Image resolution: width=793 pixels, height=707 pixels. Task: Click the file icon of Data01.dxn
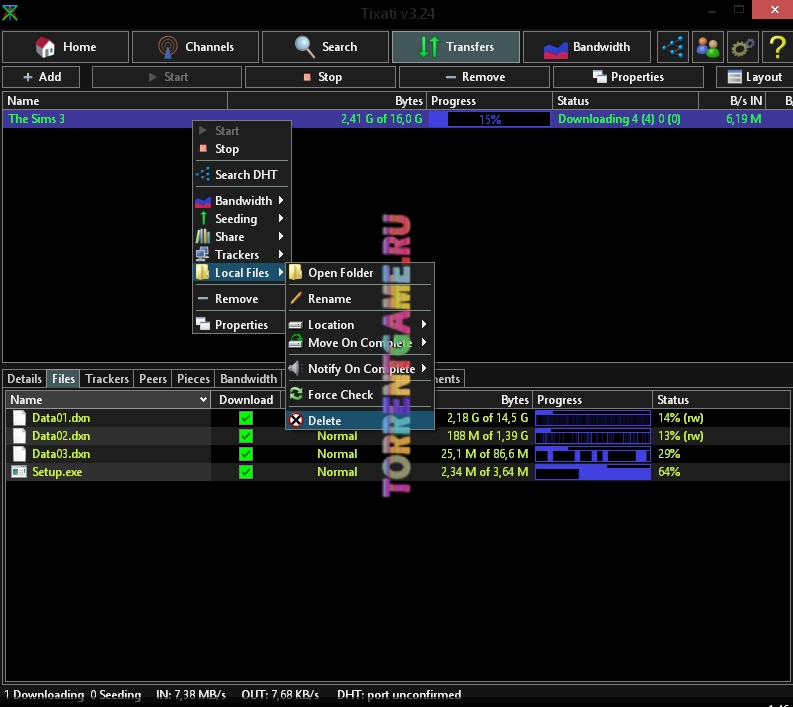click(19, 418)
